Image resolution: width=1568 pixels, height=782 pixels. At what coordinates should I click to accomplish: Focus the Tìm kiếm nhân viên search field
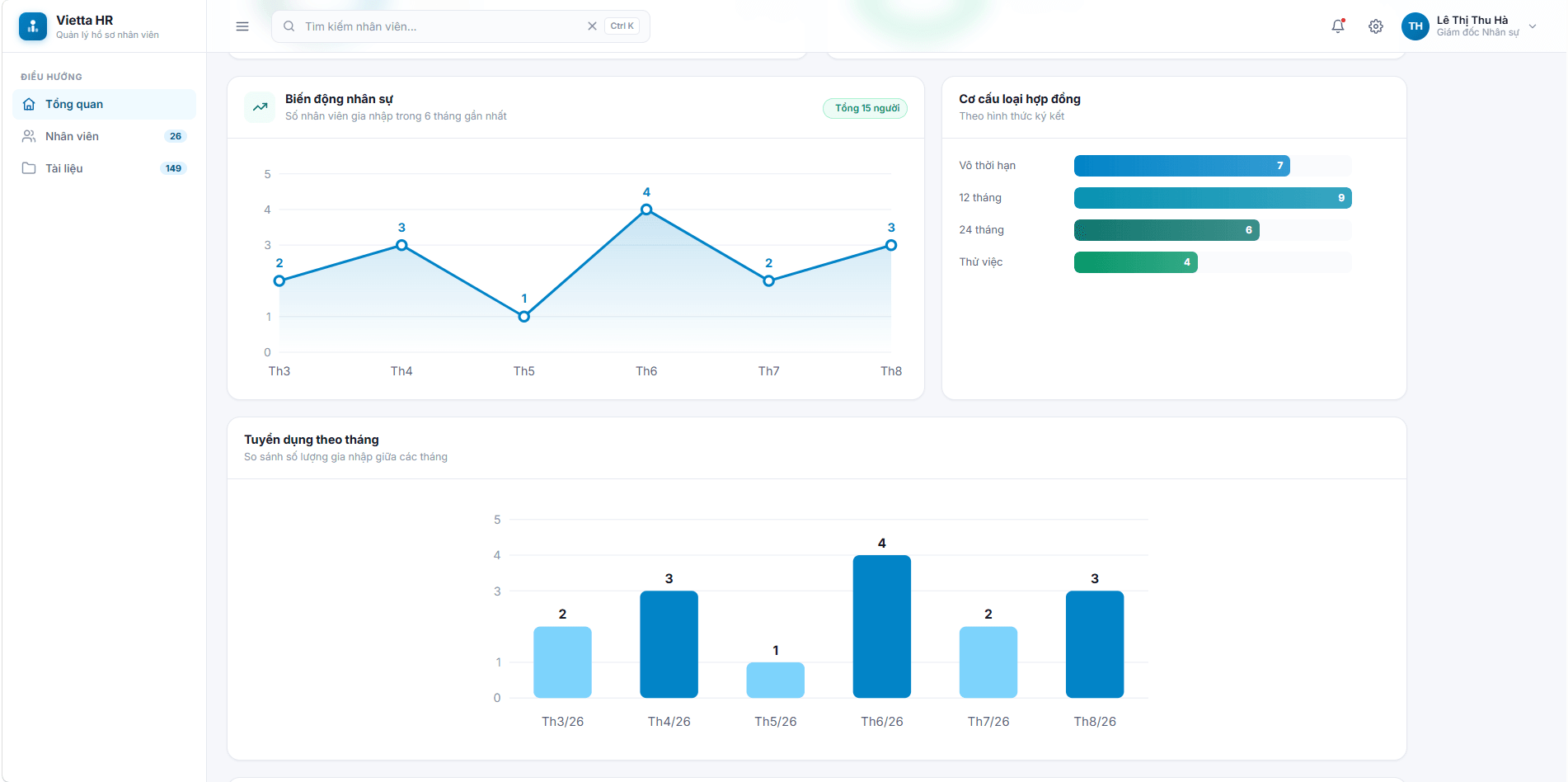pos(461,26)
